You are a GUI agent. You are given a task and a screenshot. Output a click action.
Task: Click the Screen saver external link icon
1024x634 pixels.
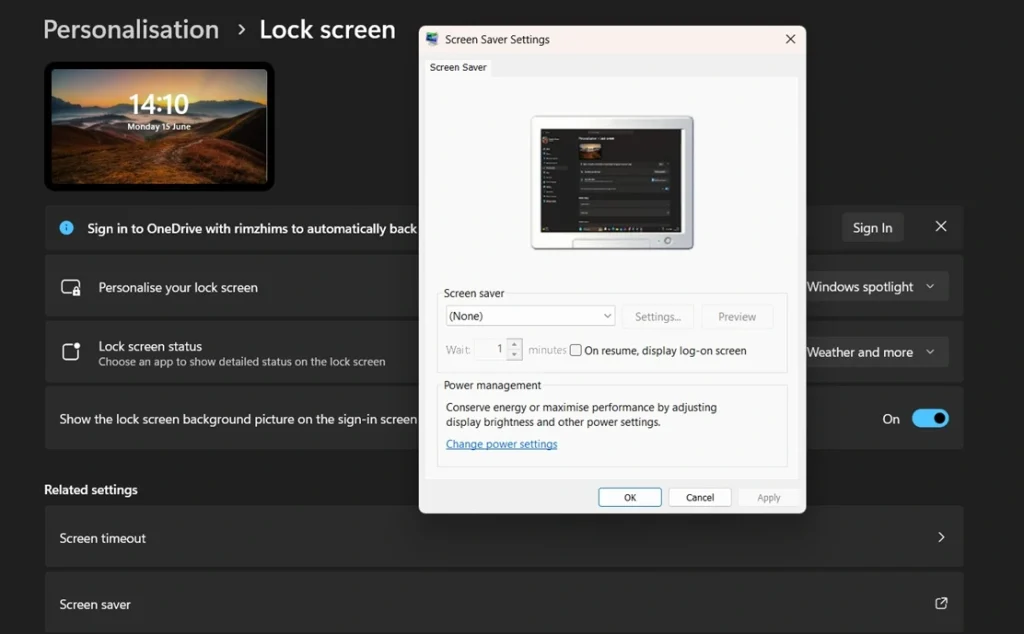click(941, 603)
